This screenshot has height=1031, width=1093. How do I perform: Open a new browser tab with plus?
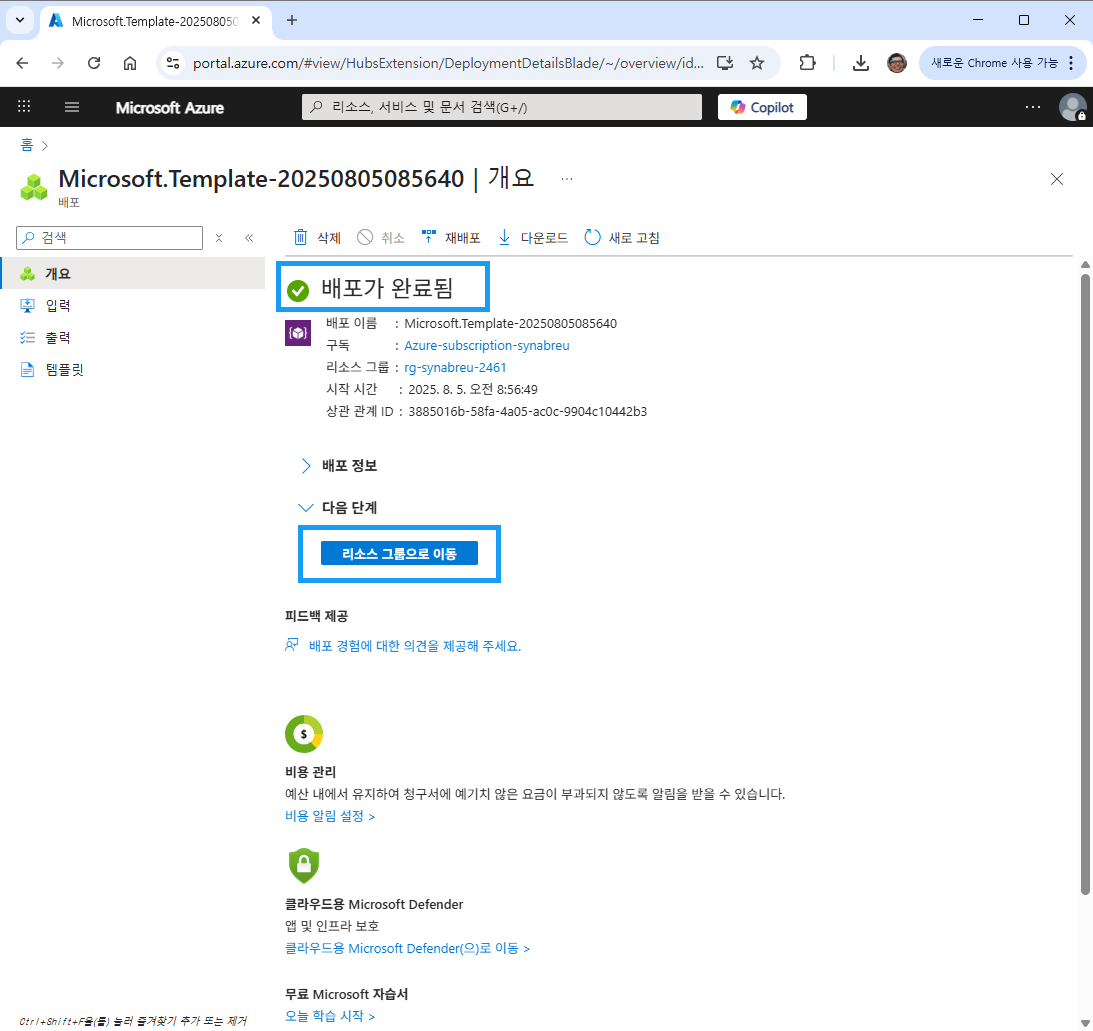point(292,20)
